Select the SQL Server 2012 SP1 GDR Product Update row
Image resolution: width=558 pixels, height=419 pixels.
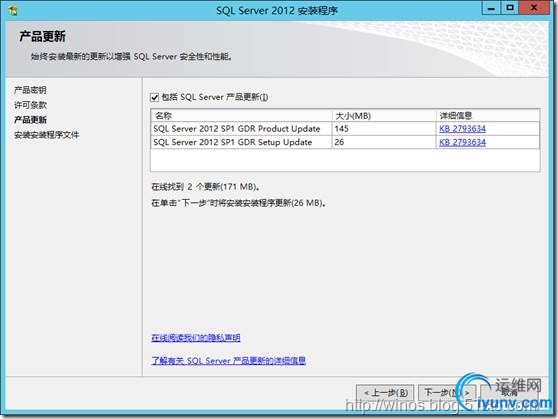345,129
